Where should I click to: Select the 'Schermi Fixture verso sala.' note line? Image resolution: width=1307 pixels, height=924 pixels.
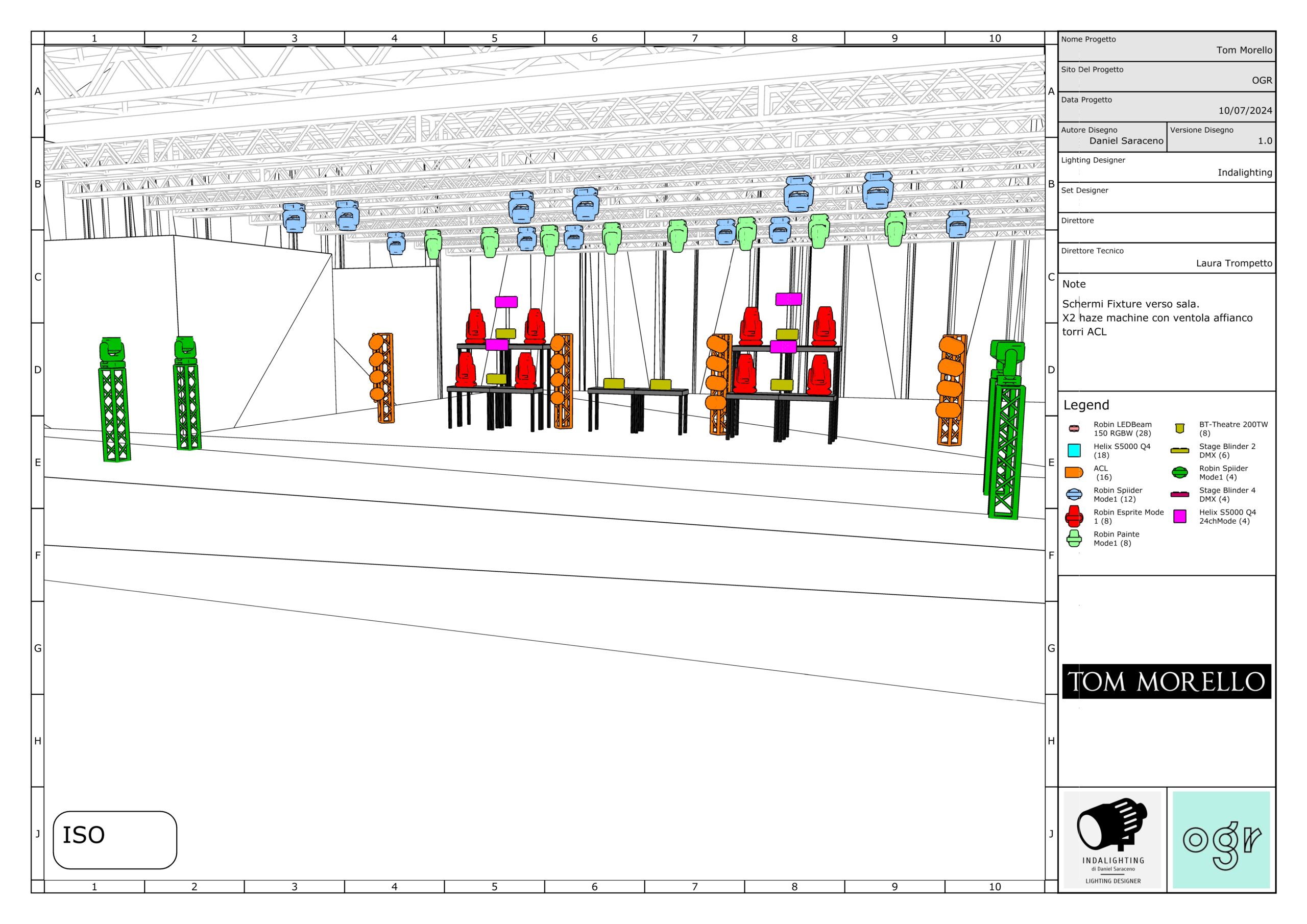(1130, 304)
